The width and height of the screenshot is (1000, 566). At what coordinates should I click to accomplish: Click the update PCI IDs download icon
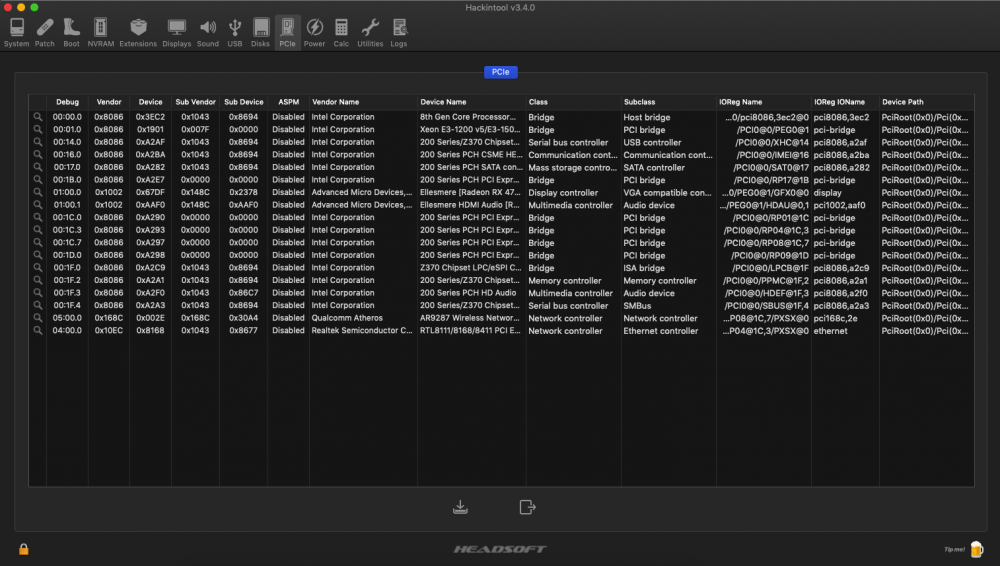click(460, 507)
